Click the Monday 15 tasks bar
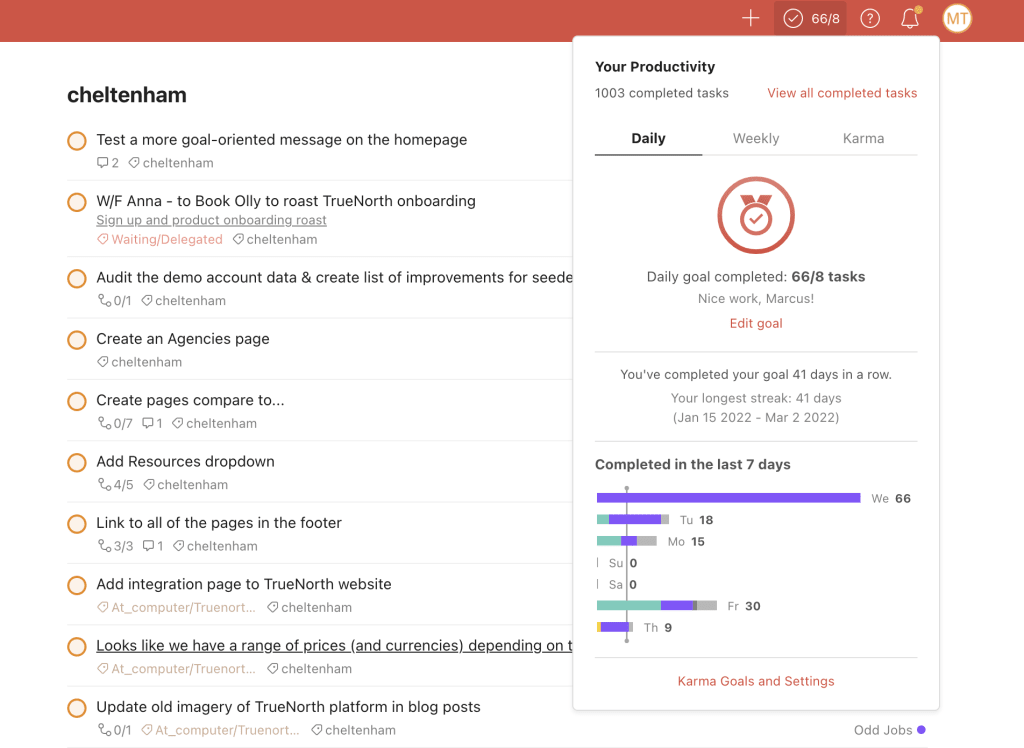This screenshot has height=748, width=1024. 626,541
